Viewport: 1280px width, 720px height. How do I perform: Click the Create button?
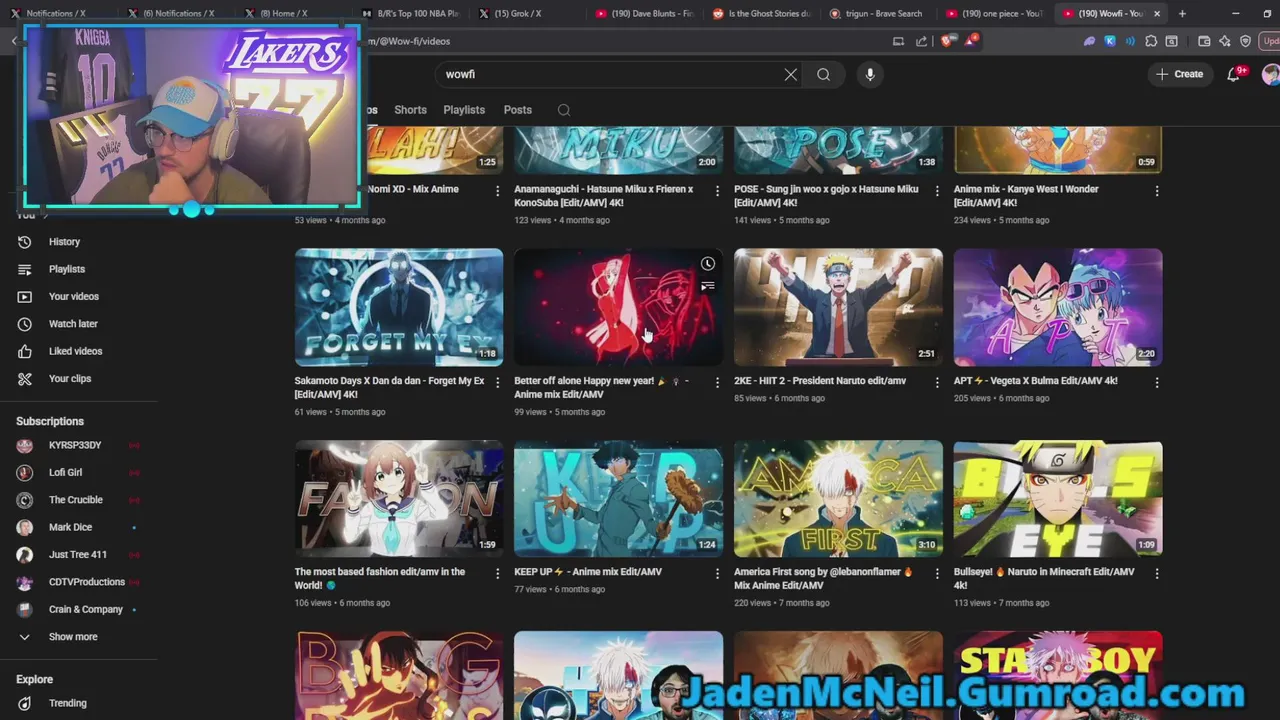(x=1180, y=74)
